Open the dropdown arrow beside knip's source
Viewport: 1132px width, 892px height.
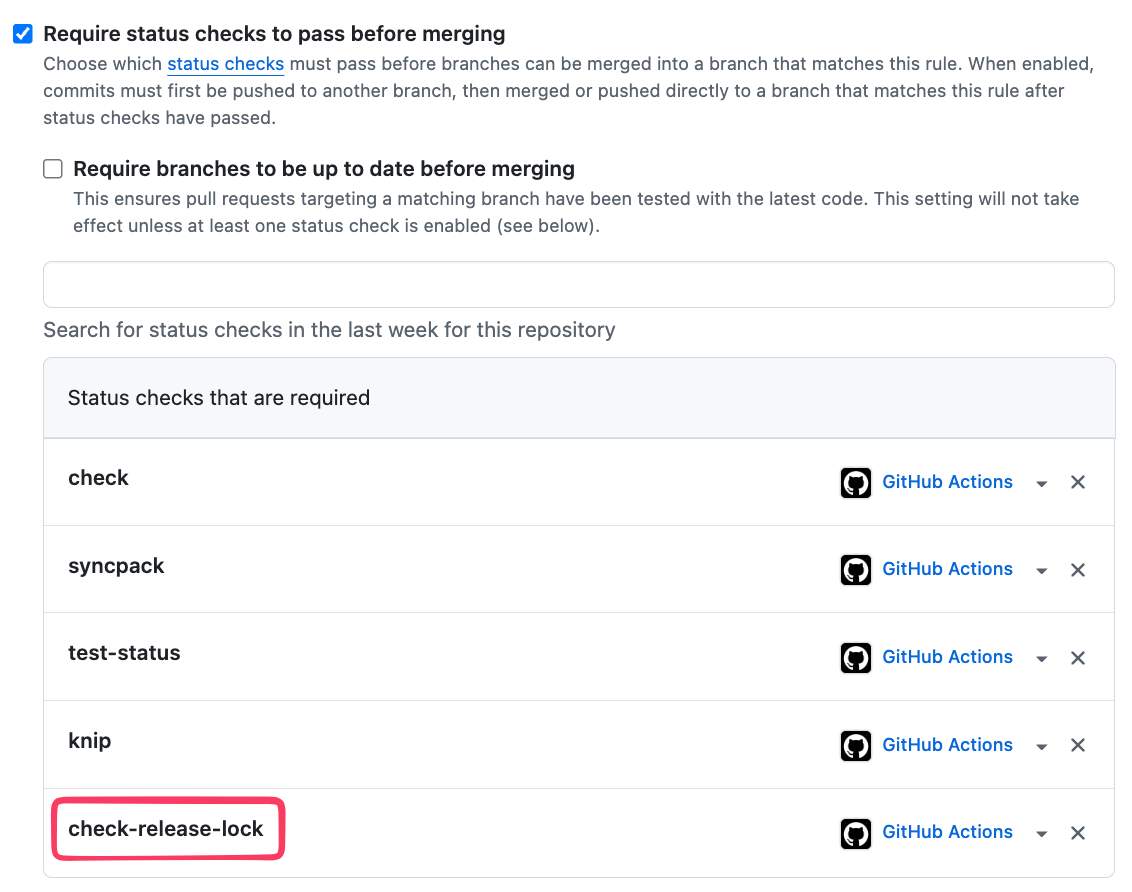pyautogui.click(x=1041, y=745)
